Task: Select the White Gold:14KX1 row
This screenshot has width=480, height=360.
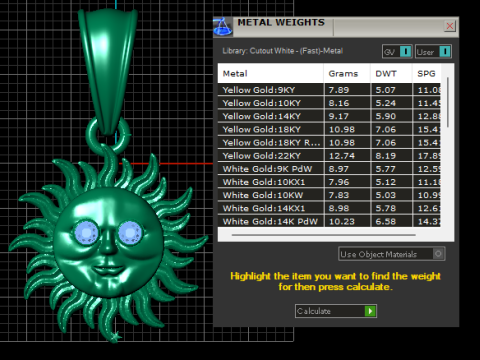Action: (x=329, y=208)
